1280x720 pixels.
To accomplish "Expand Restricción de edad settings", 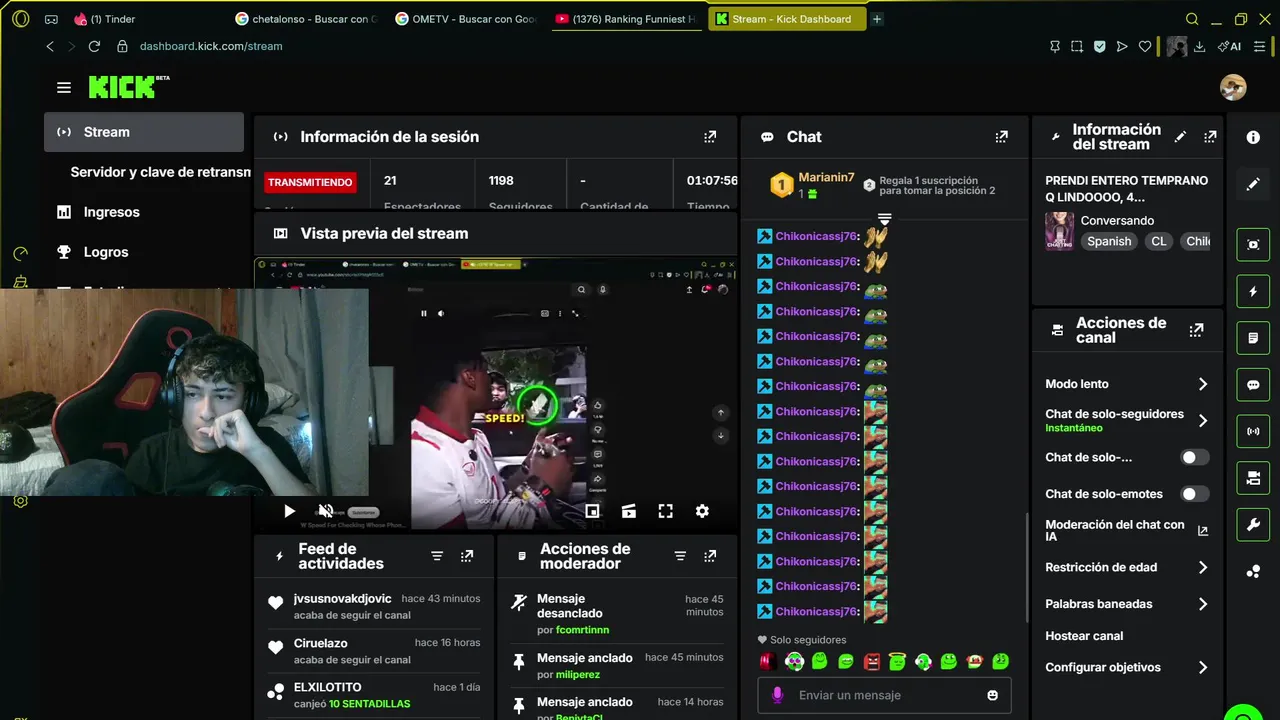I will coord(1203,567).
